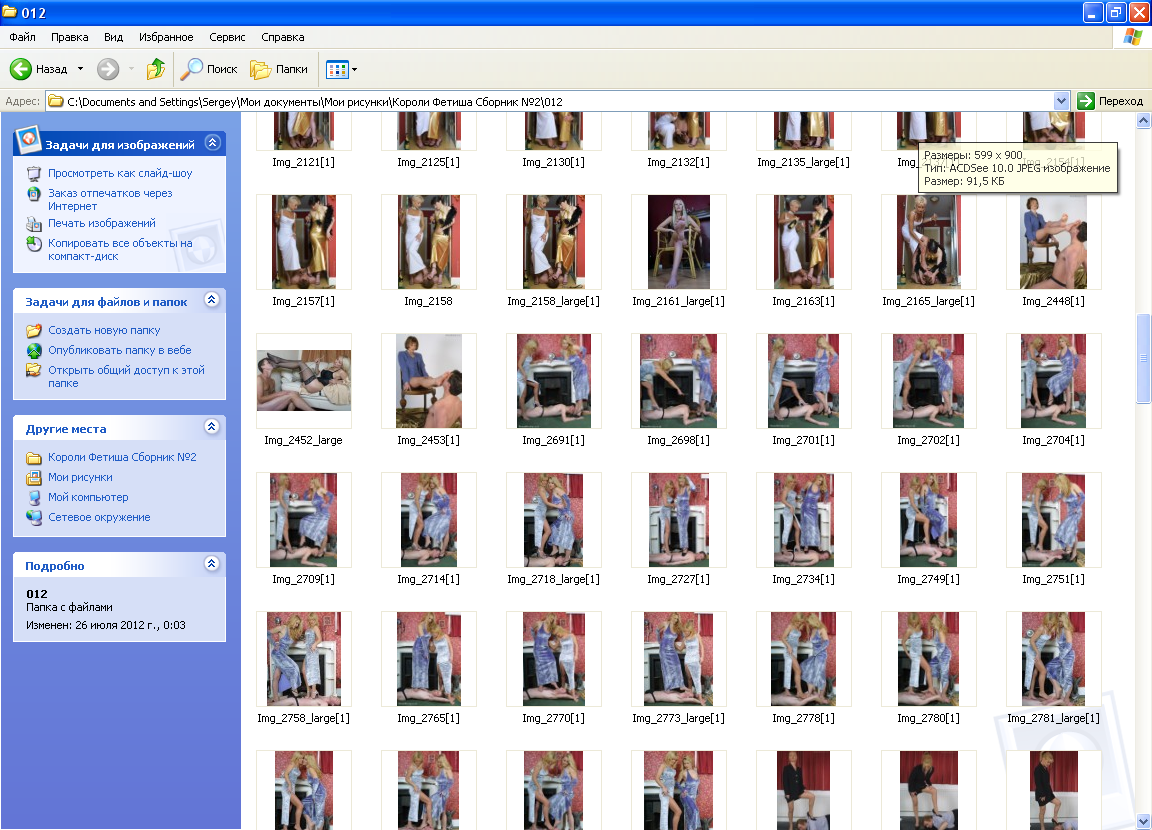The height and width of the screenshot is (830, 1152).
Task: Click the slideshow icon in image tasks
Action: tap(34, 173)
